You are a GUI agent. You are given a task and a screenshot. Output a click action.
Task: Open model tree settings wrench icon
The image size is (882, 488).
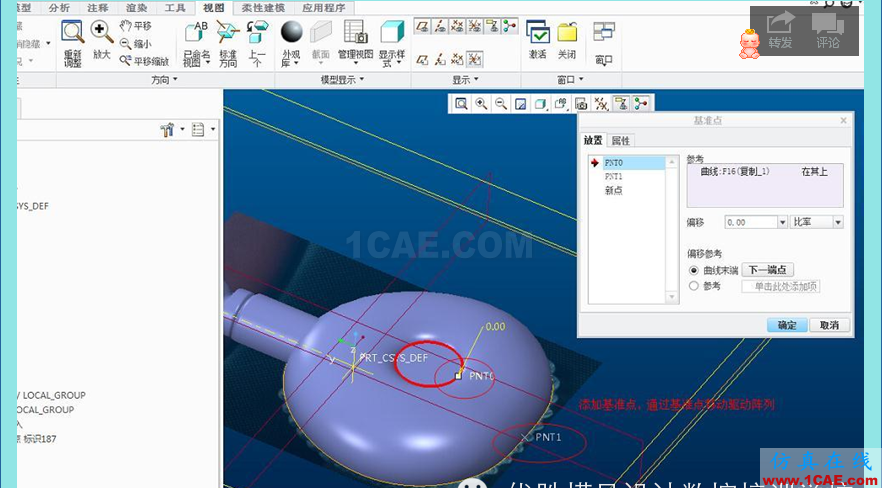pos(167,129)
